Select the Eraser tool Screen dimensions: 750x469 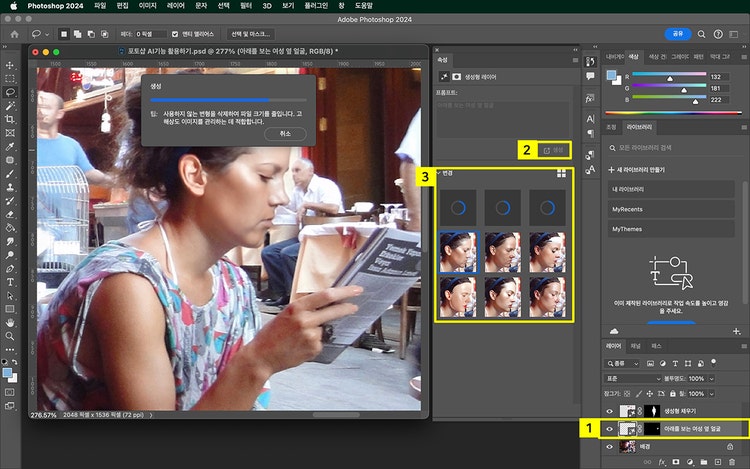pyautogui.click(x=10, y=213)
